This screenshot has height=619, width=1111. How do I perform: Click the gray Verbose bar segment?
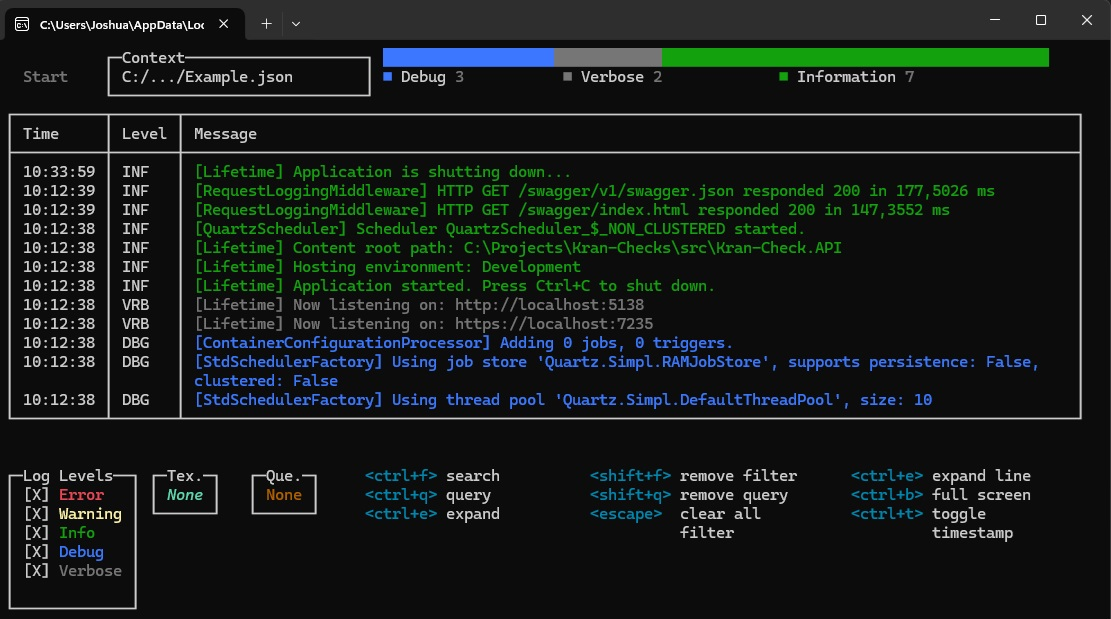coord(608,57)
